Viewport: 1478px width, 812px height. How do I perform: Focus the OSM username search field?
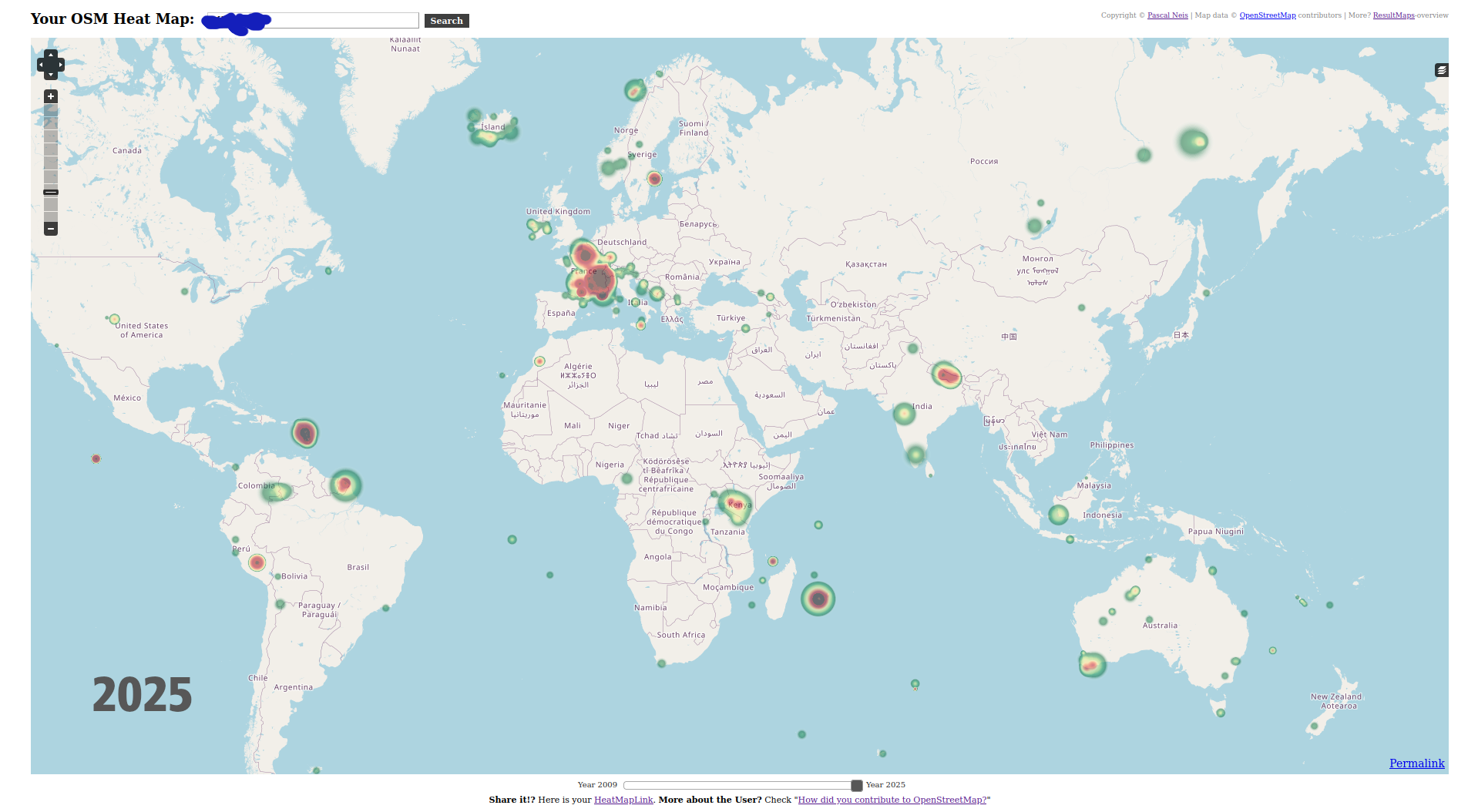point(311,21)
